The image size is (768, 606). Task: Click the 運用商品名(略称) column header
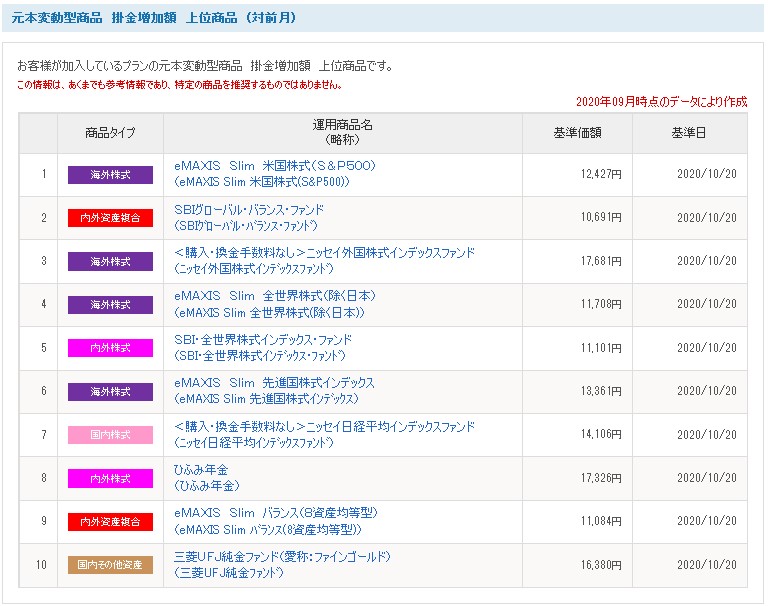(343, 133)
